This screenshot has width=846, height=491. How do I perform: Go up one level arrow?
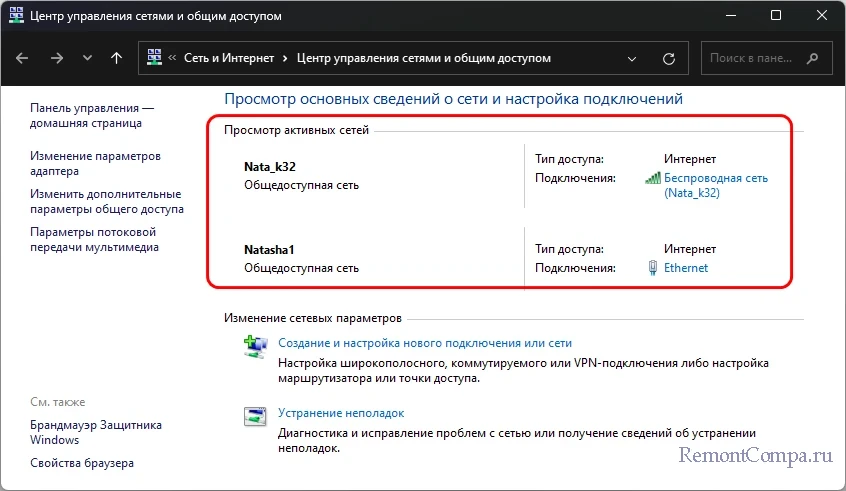click(117, 58)
